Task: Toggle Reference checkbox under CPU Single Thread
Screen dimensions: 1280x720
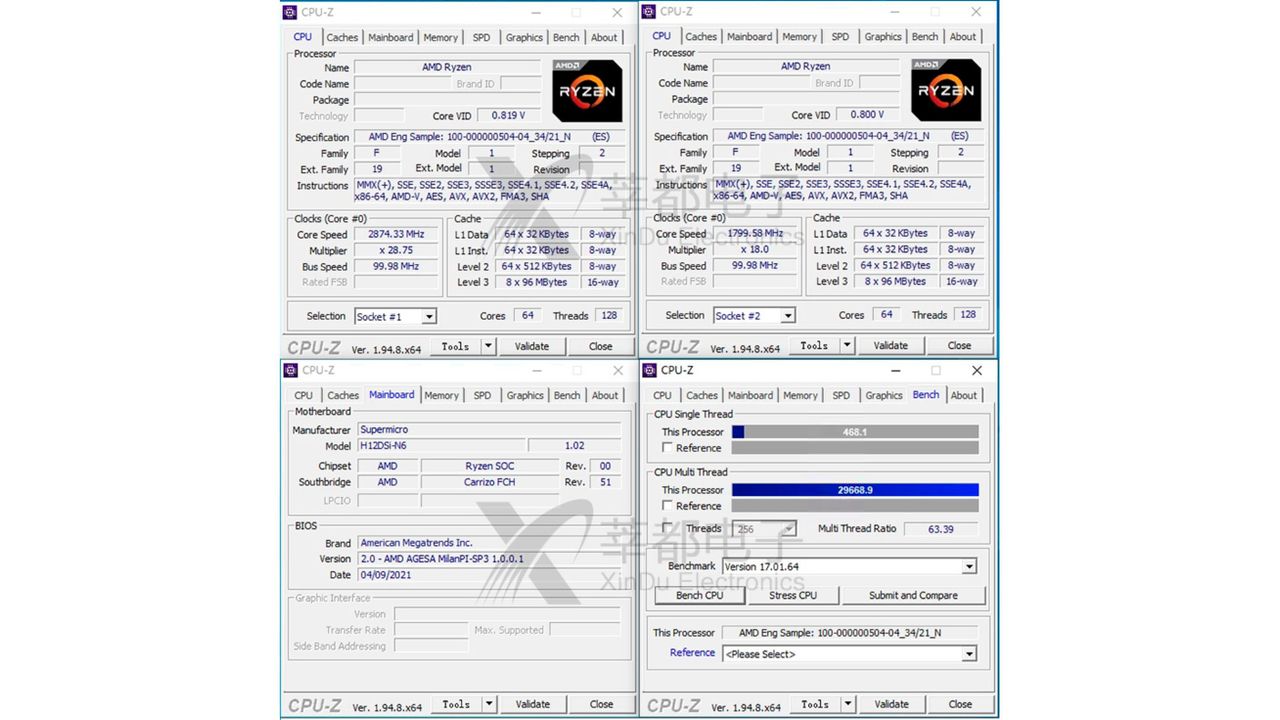Action: point(668,448)
